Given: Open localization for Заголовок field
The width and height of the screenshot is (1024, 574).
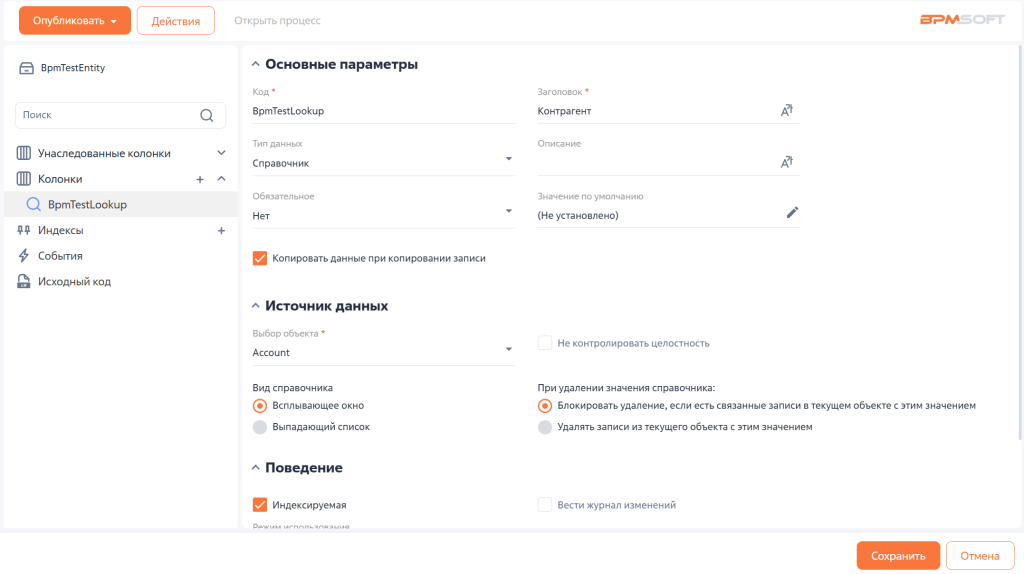Looking at the screenshot, I should [787, 110].
